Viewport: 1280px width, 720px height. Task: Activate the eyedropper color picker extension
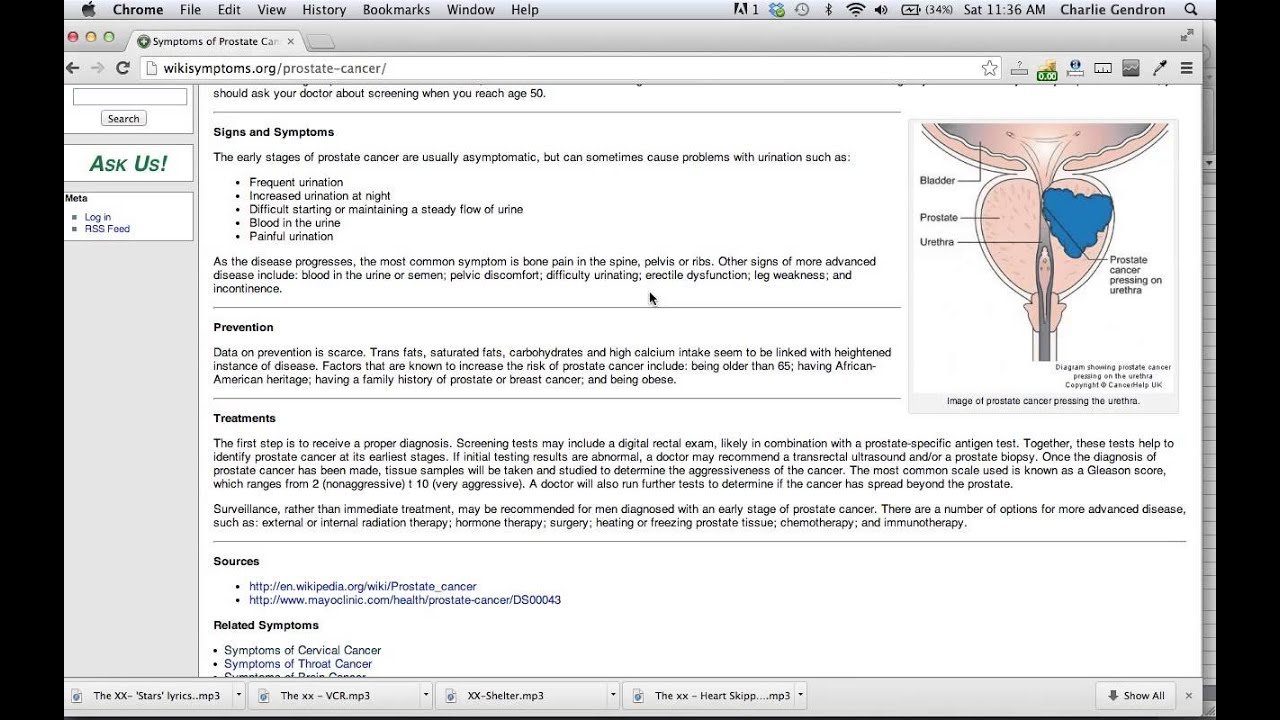click(x=1160, y=68)
